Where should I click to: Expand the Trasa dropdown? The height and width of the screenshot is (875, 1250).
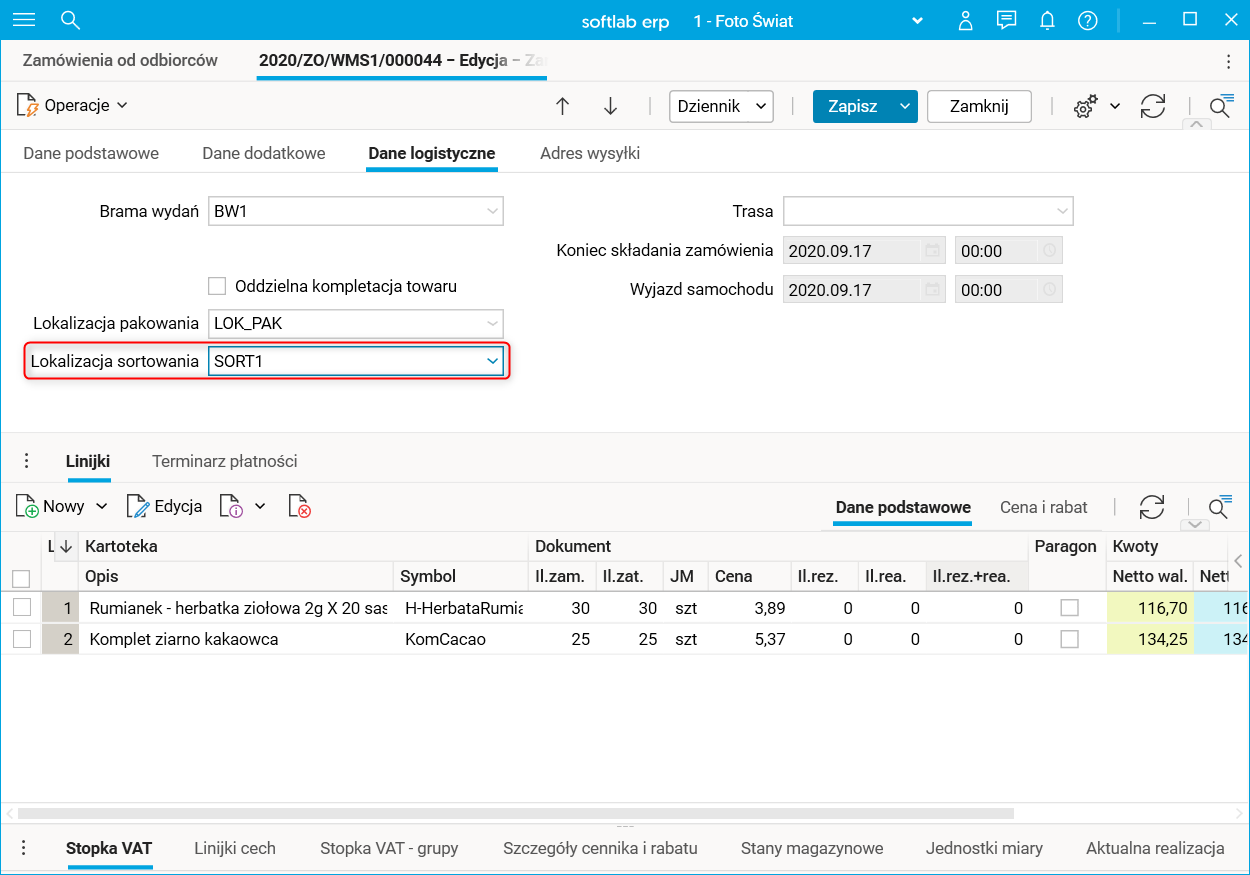pos(1061,211)
